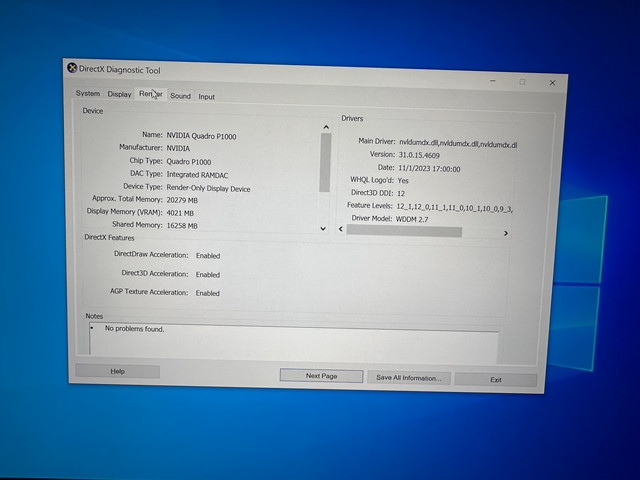This screenshot has height=480, width=640.
Task: Click the Next Page button
Action: click(321, 376)
